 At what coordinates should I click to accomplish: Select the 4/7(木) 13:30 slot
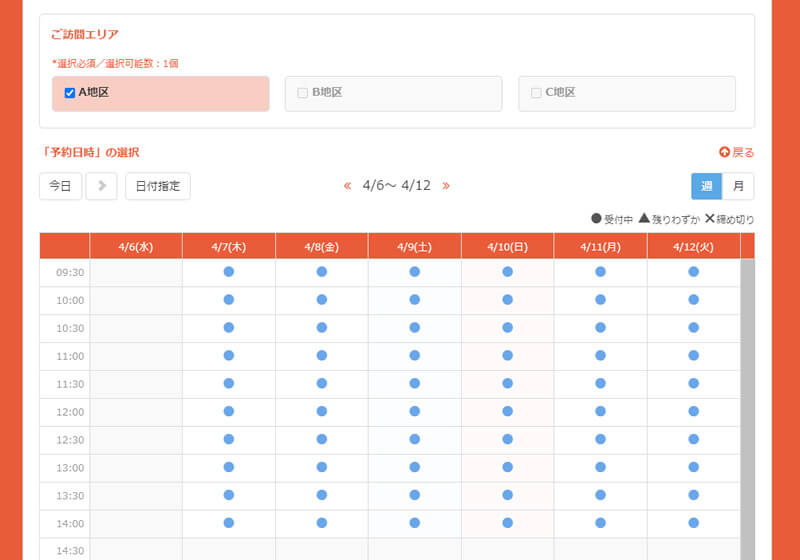tap(228, 495)
